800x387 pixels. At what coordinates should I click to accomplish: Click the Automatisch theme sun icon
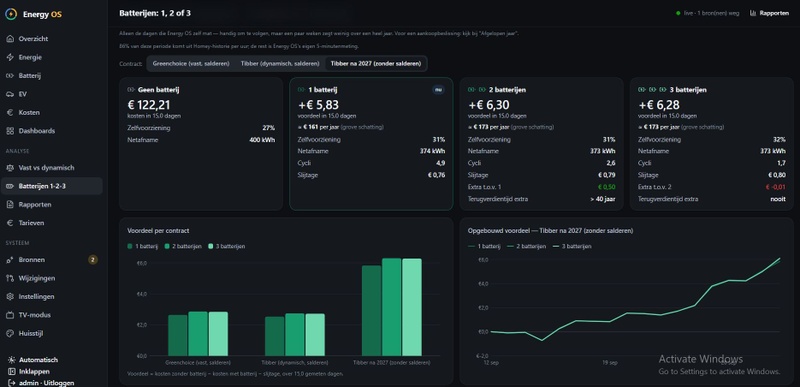pos(11,359)
